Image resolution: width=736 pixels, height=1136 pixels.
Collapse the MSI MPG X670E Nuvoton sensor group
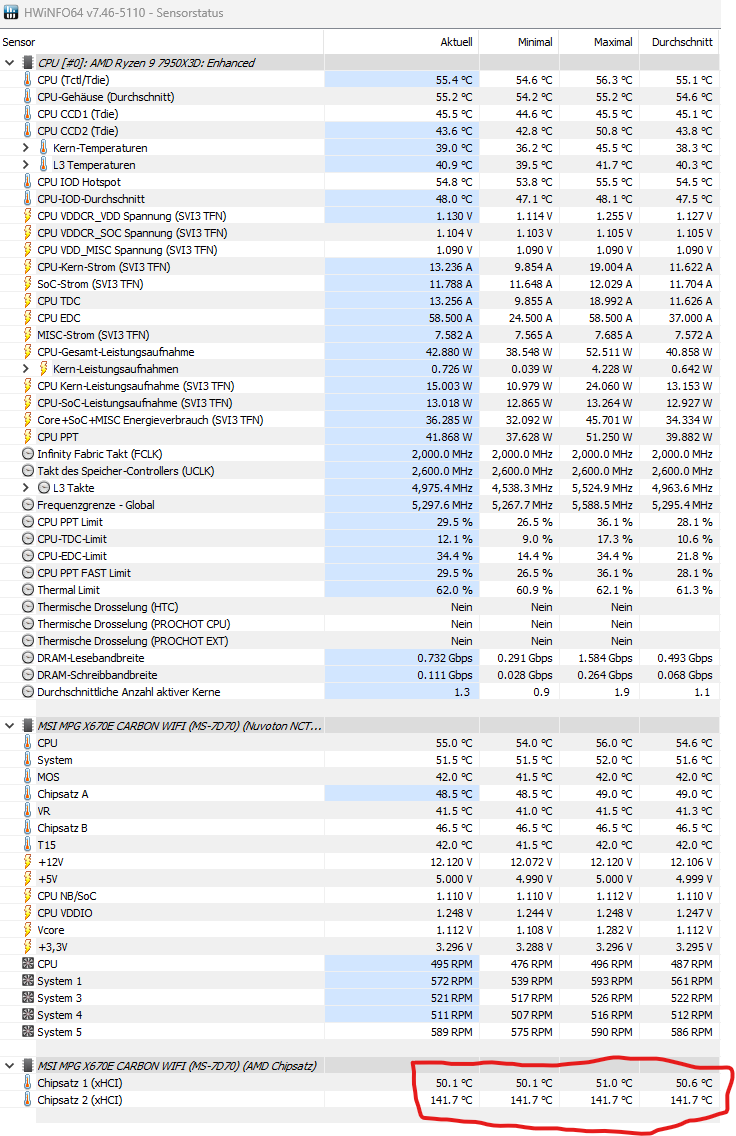point(9,726)
